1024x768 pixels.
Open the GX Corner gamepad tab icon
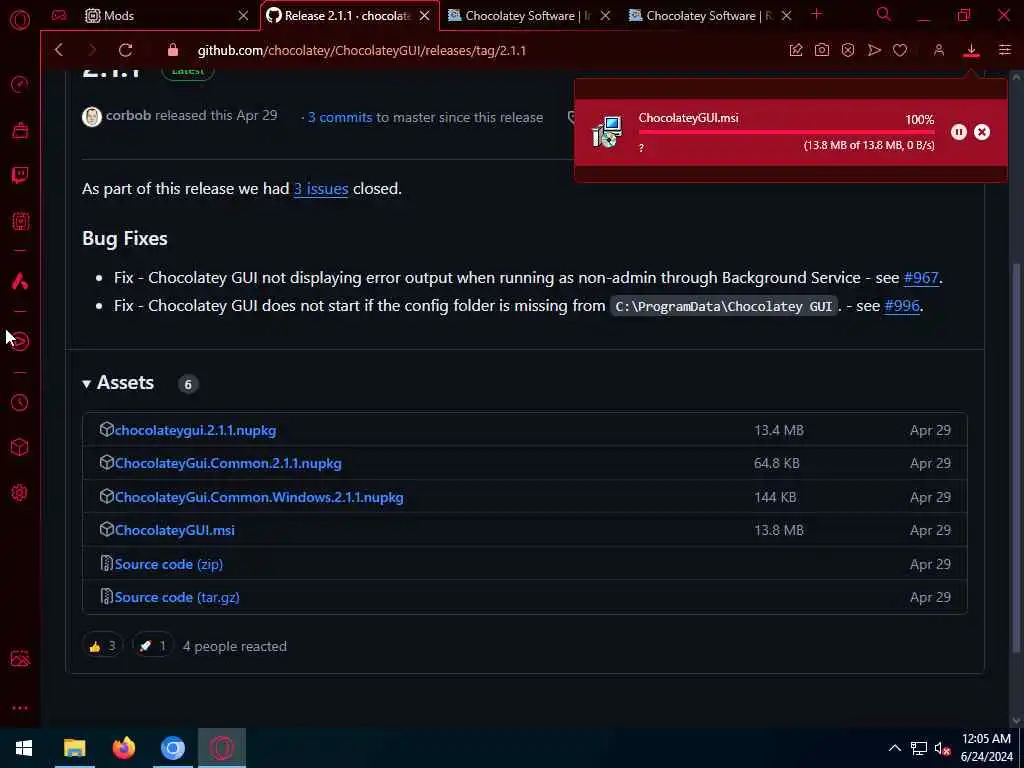pos(59,15)
